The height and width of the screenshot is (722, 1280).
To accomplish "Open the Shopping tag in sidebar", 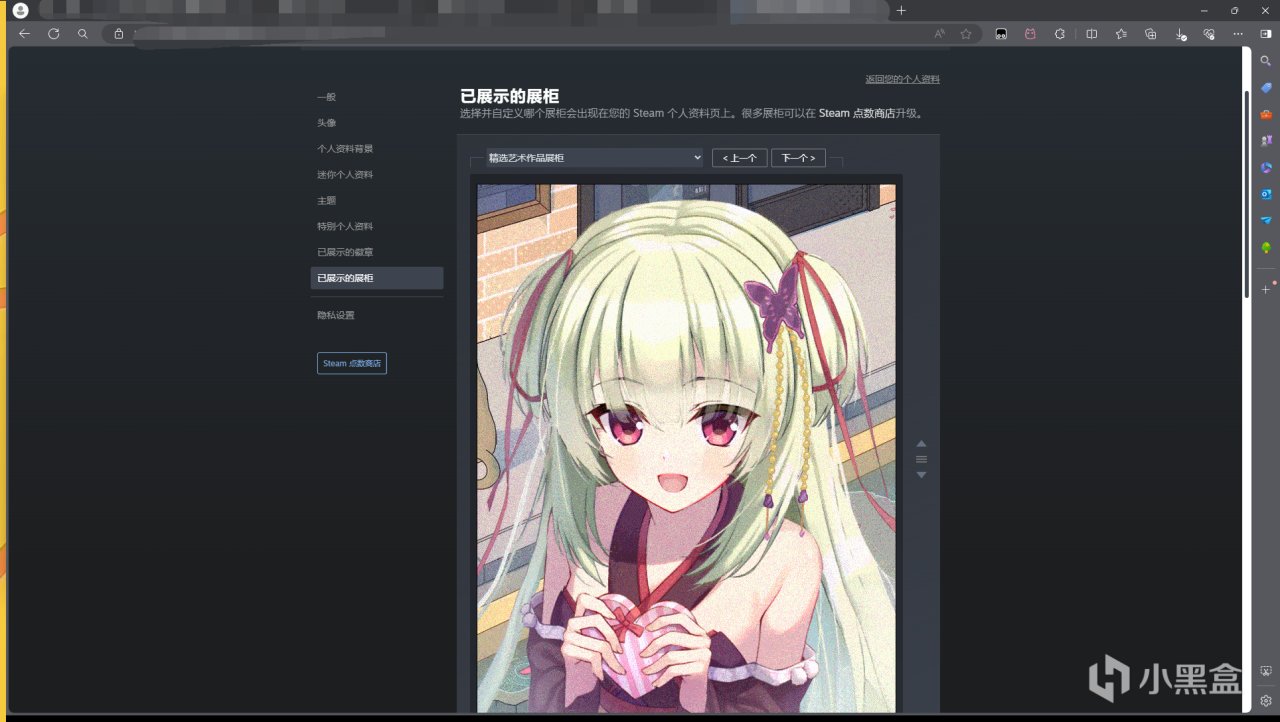I will (x=1266, y=88).
